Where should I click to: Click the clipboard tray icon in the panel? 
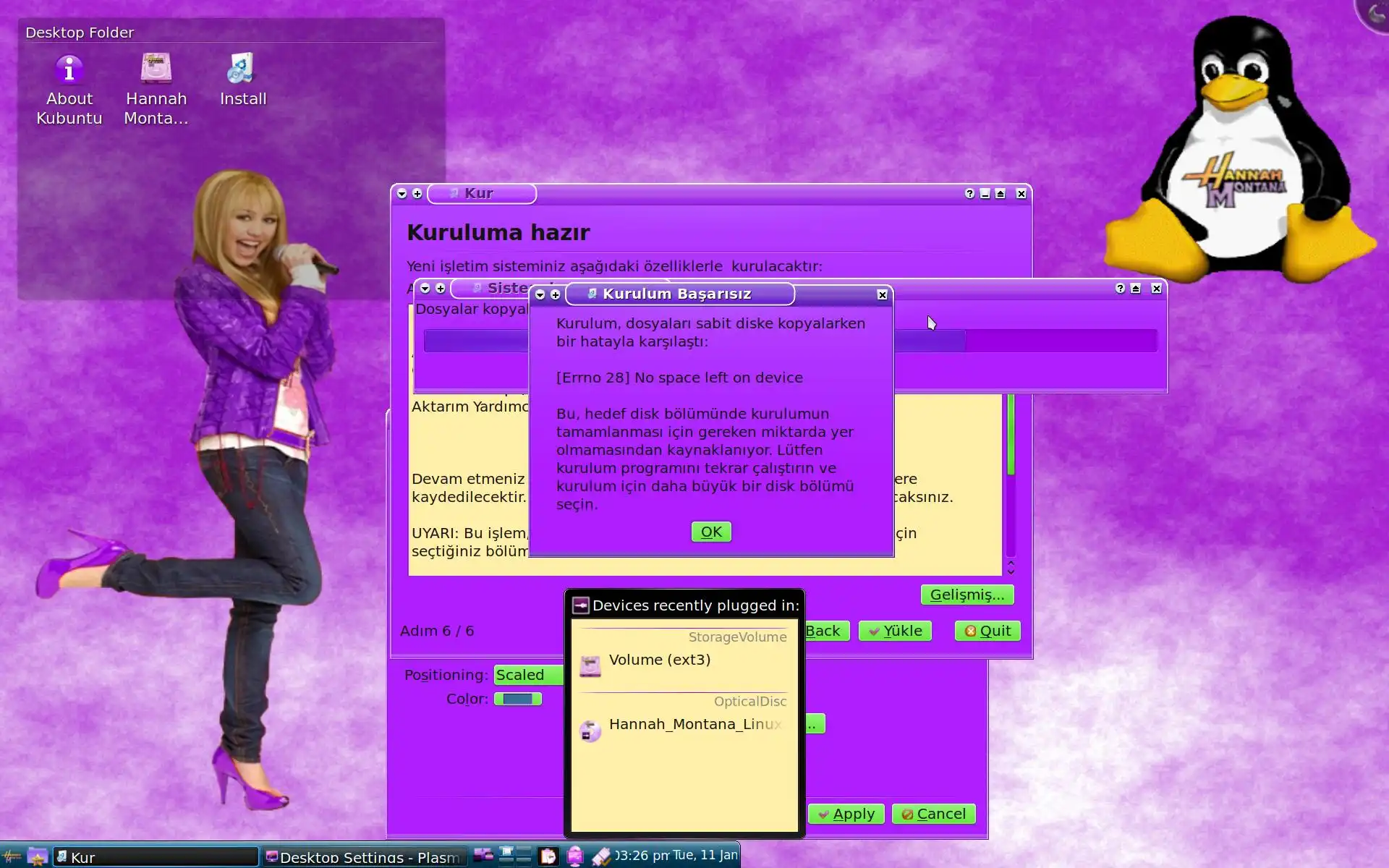point(548,856)
